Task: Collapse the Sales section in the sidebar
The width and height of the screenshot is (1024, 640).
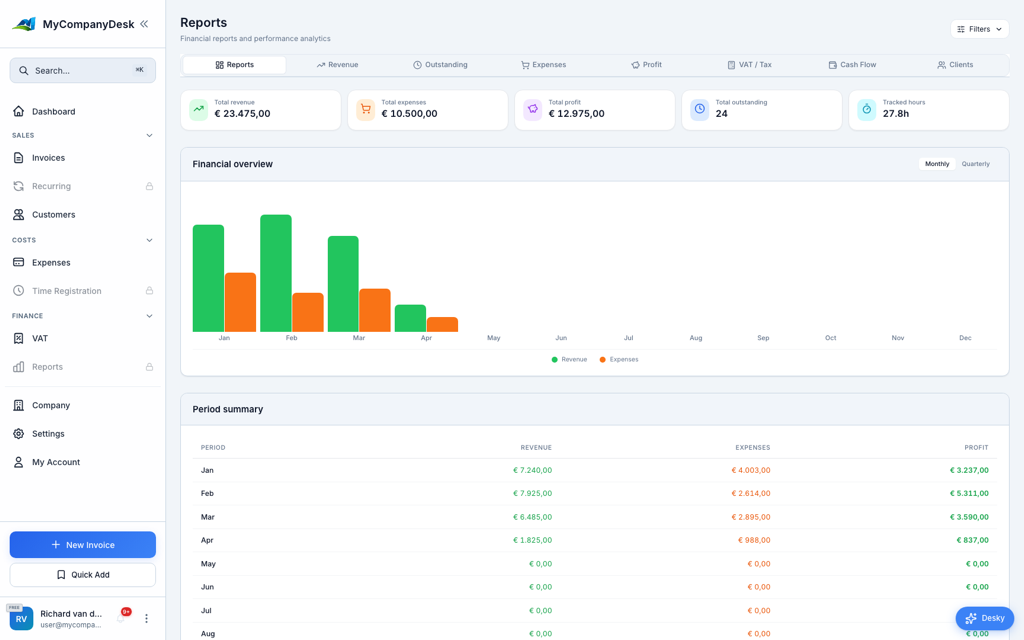Action: click(150, 135)
